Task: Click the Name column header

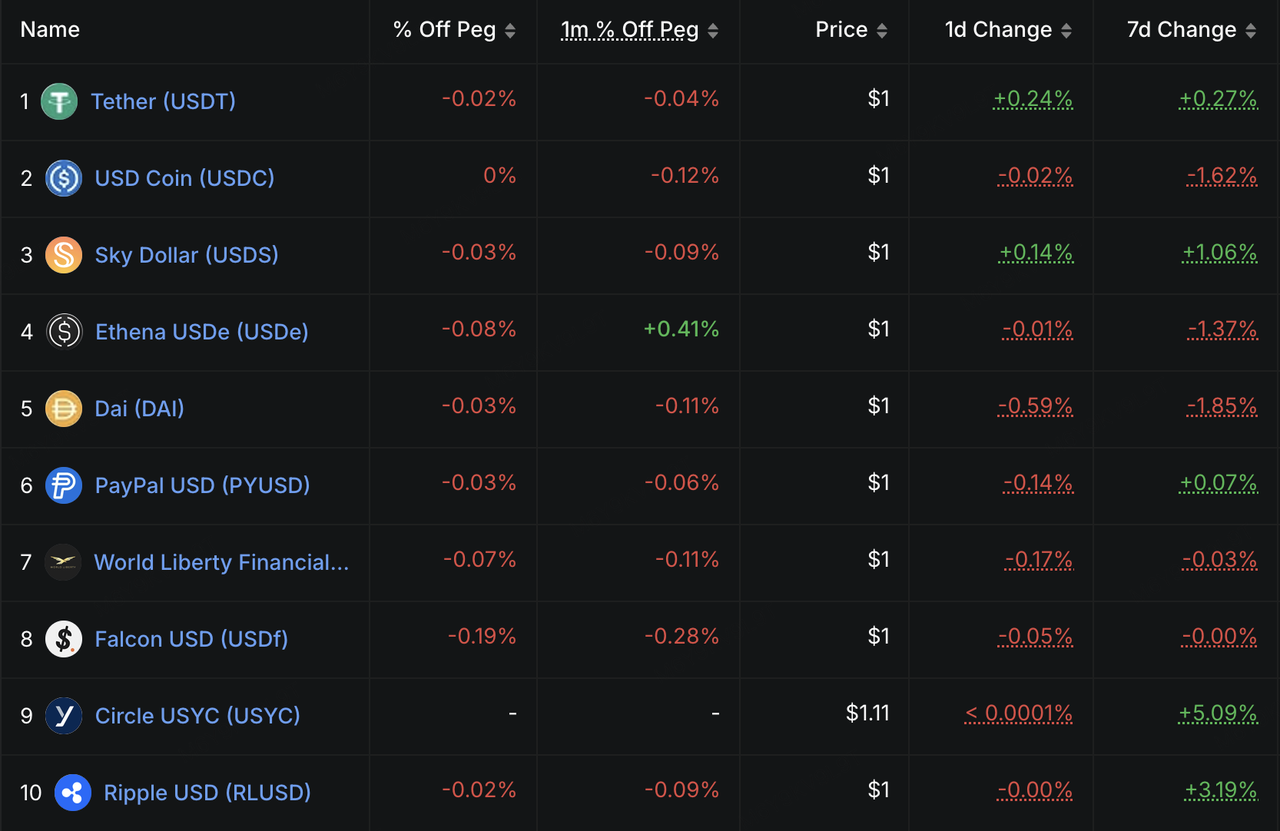Action: 50,30
